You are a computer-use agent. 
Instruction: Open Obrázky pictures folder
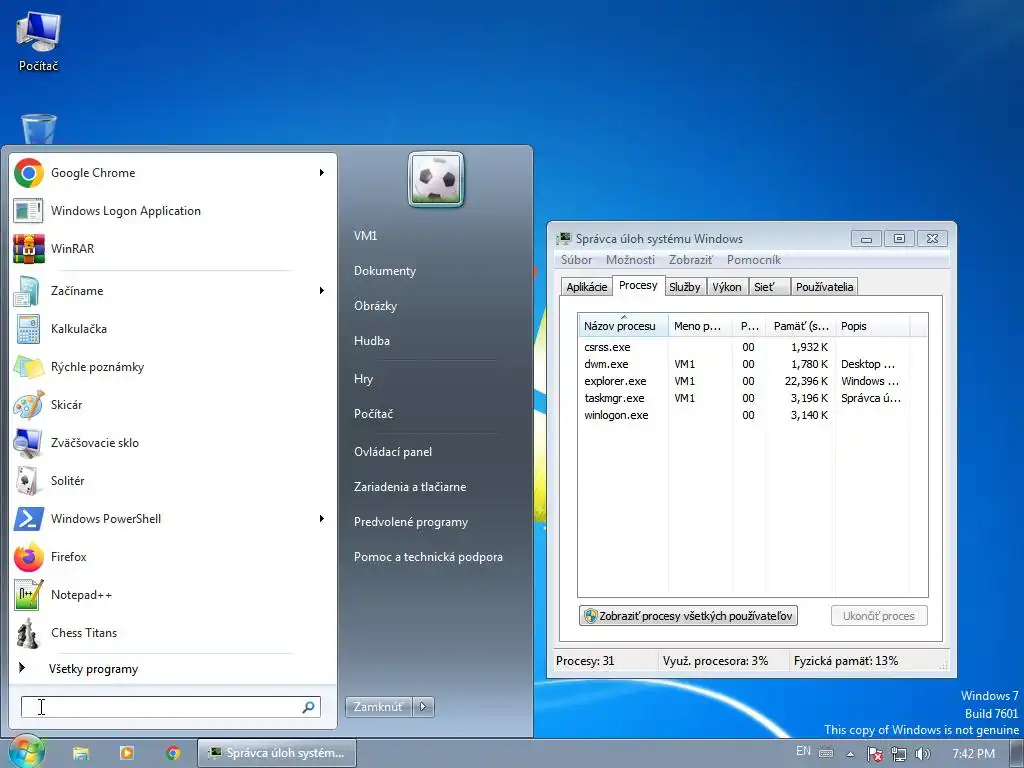coord(376,306)
